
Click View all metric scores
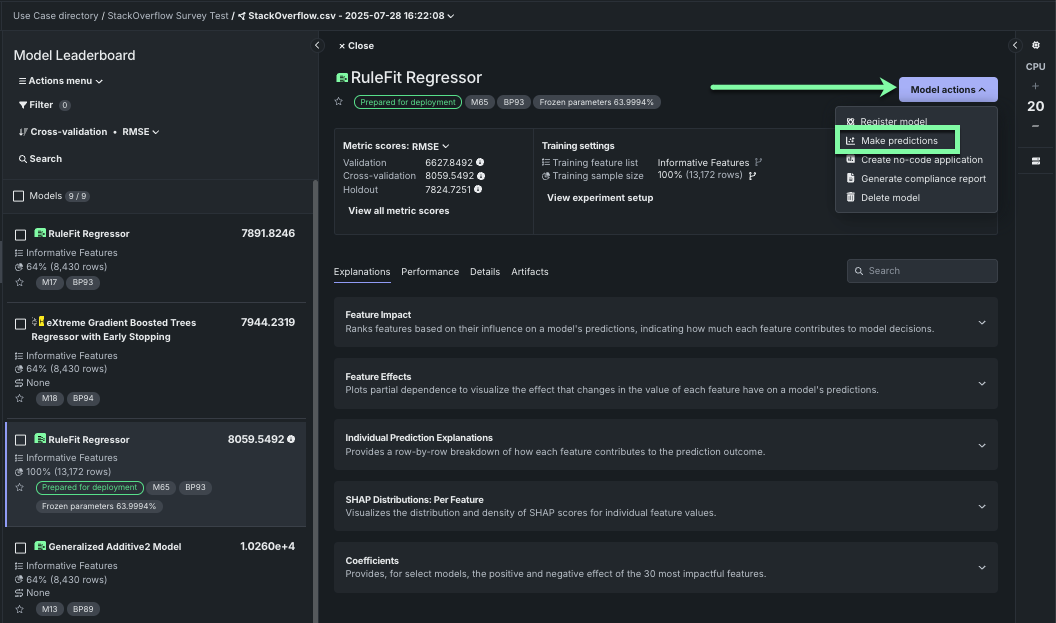pyautogui.click(x=398, y=211)
